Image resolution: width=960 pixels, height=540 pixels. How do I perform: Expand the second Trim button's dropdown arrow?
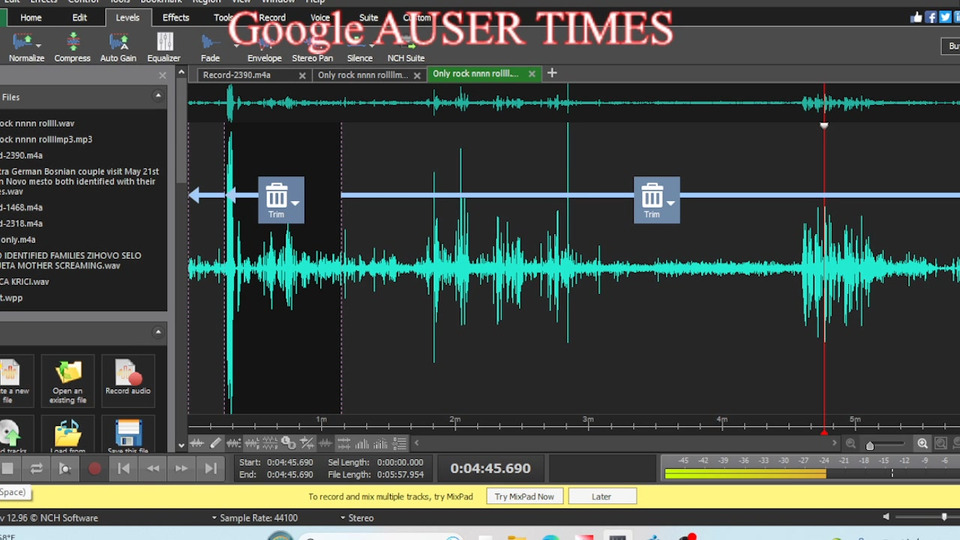click(x=671, y=203)
